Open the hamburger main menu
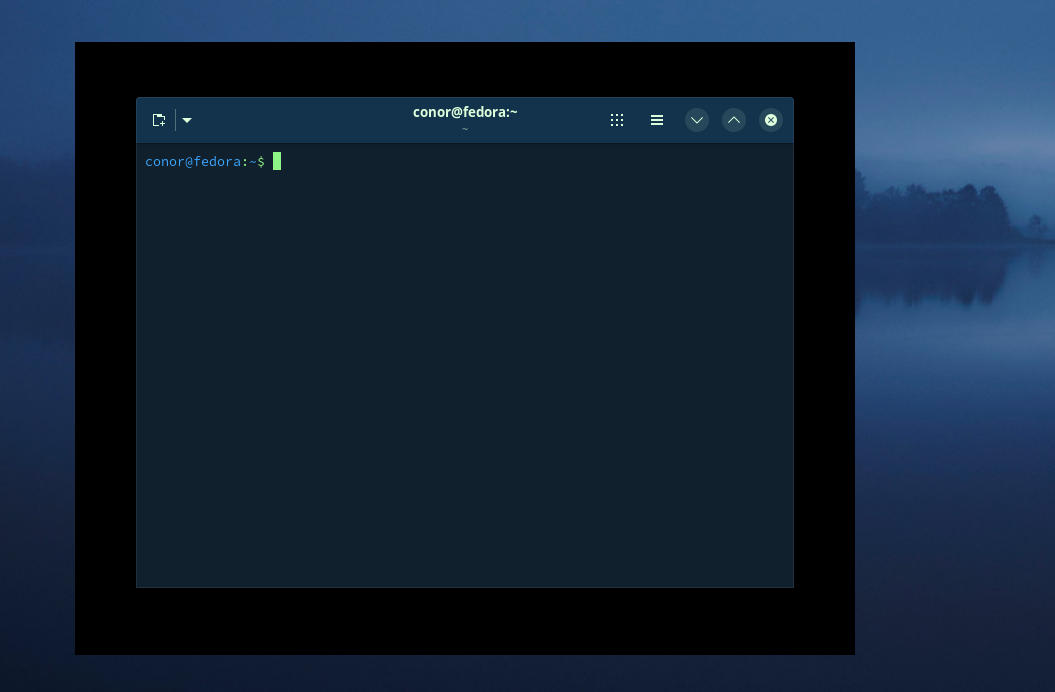Screen dimensions: 1055x692 click(x=657, y=120)
